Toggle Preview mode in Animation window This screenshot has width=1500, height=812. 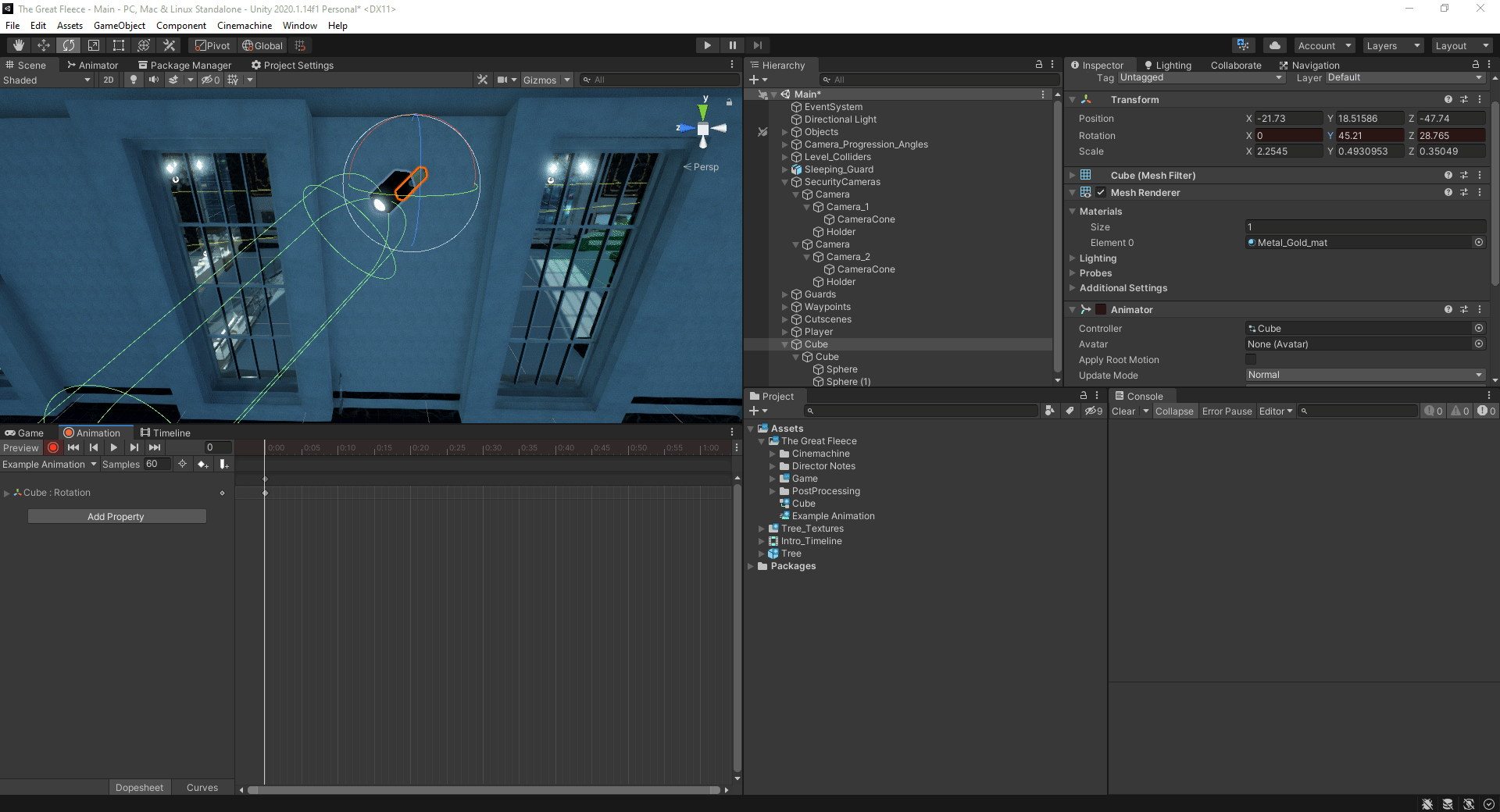[x=21, y=447]
